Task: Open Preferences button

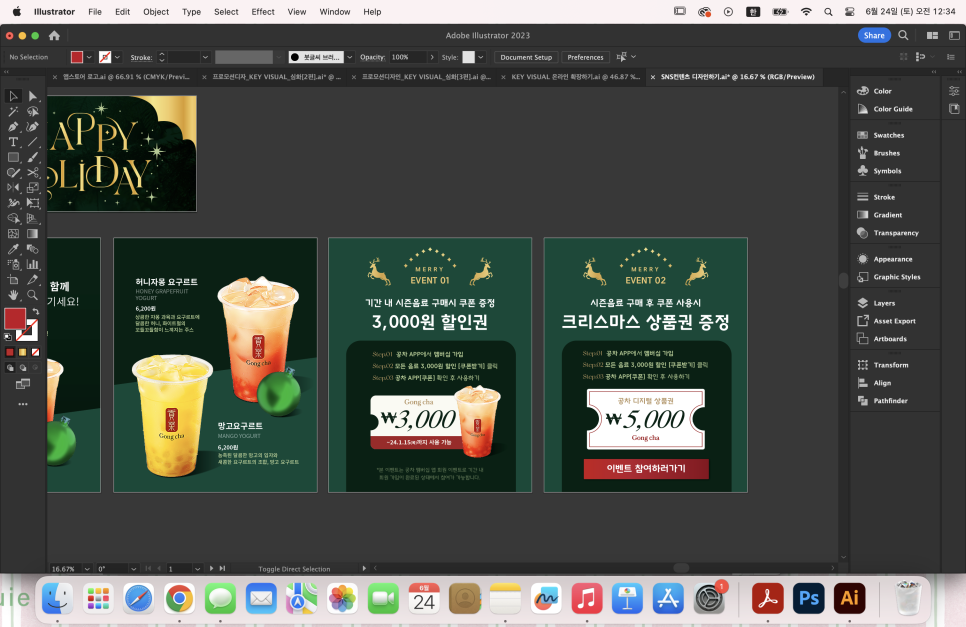Action: click(x=585, y=57)
